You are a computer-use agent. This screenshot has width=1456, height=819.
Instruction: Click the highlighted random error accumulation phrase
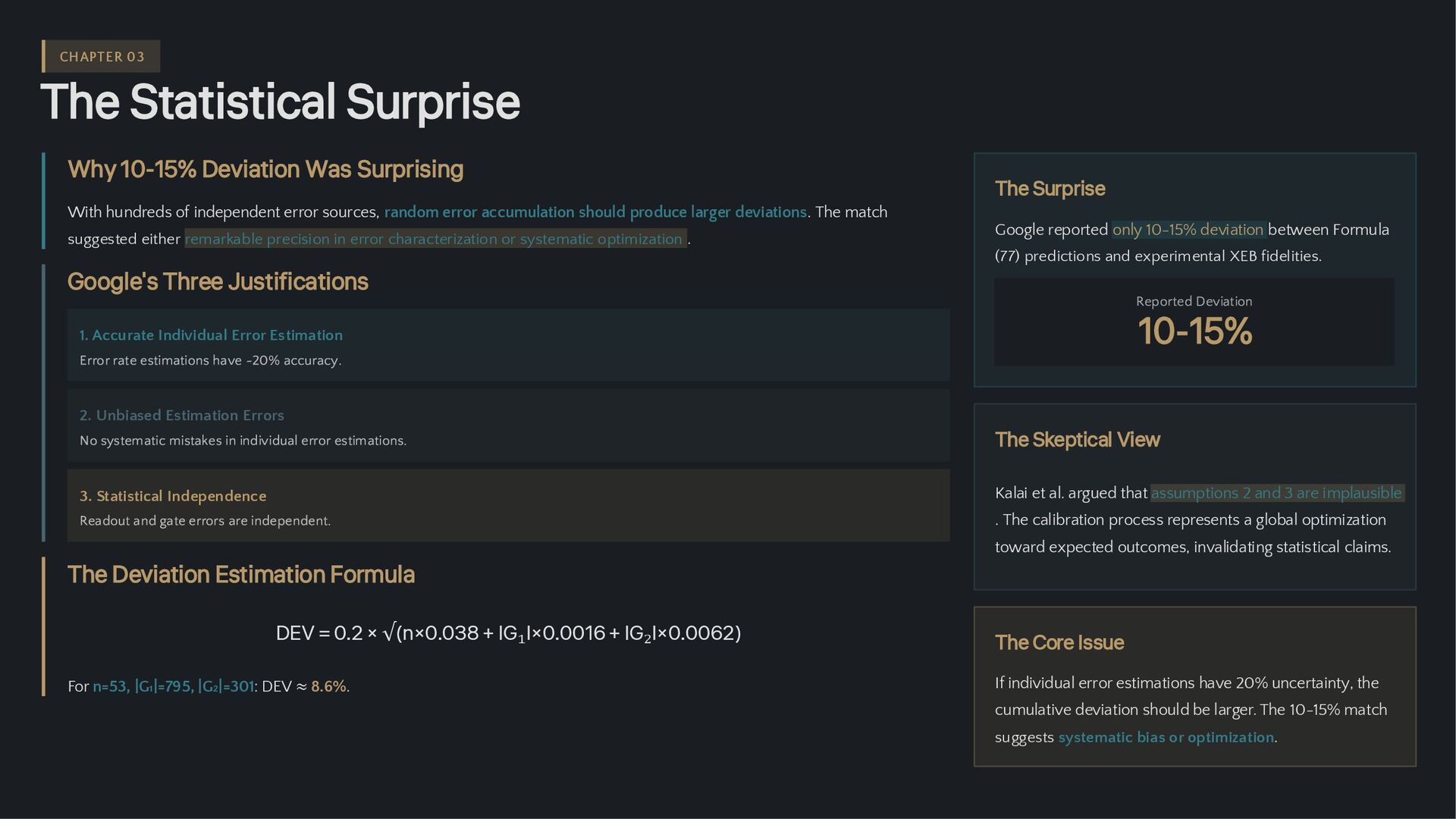(x=595, y=212)
